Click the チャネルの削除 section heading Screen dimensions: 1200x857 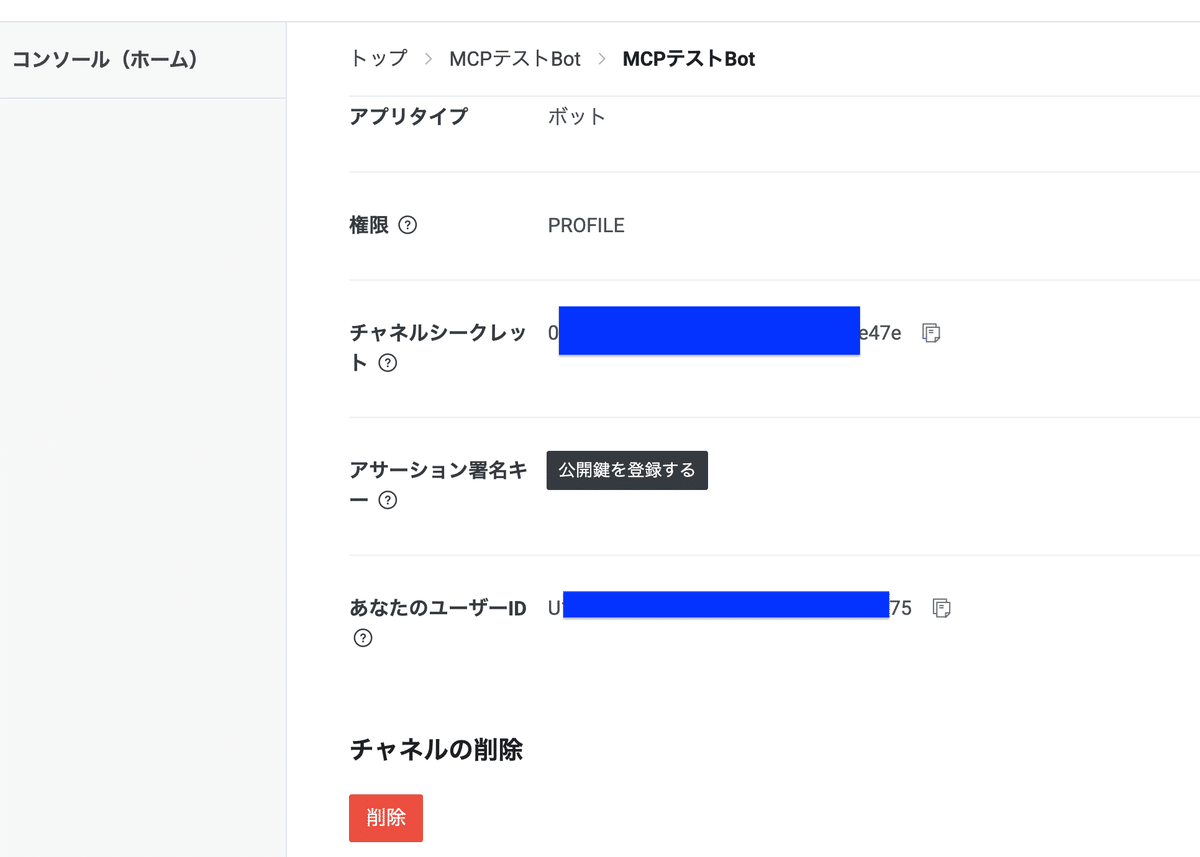click(x=436, y=749)
